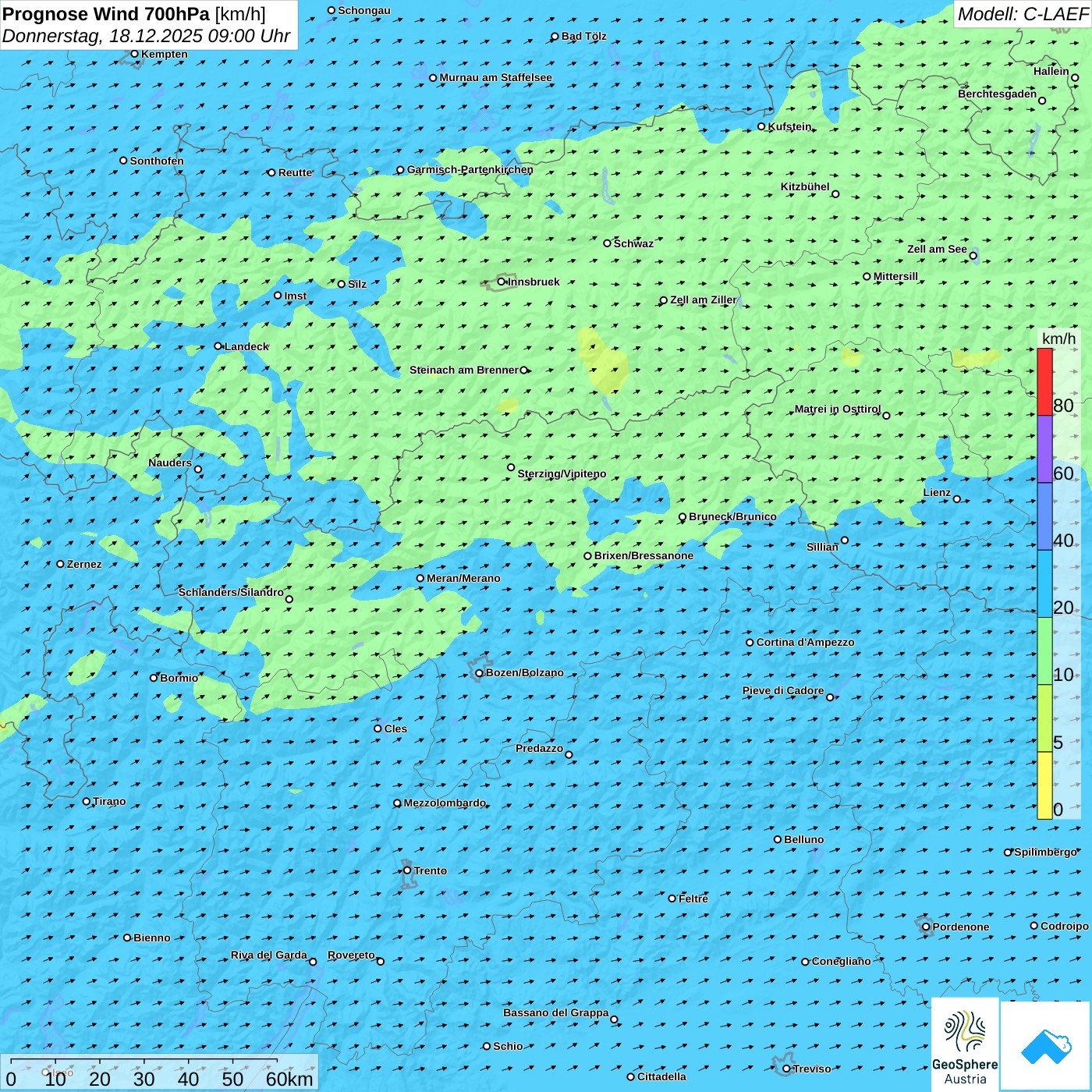Select the Innsbruck city marker
Viewport: 1092px width, 1092px height.
[x=502, y=282]
